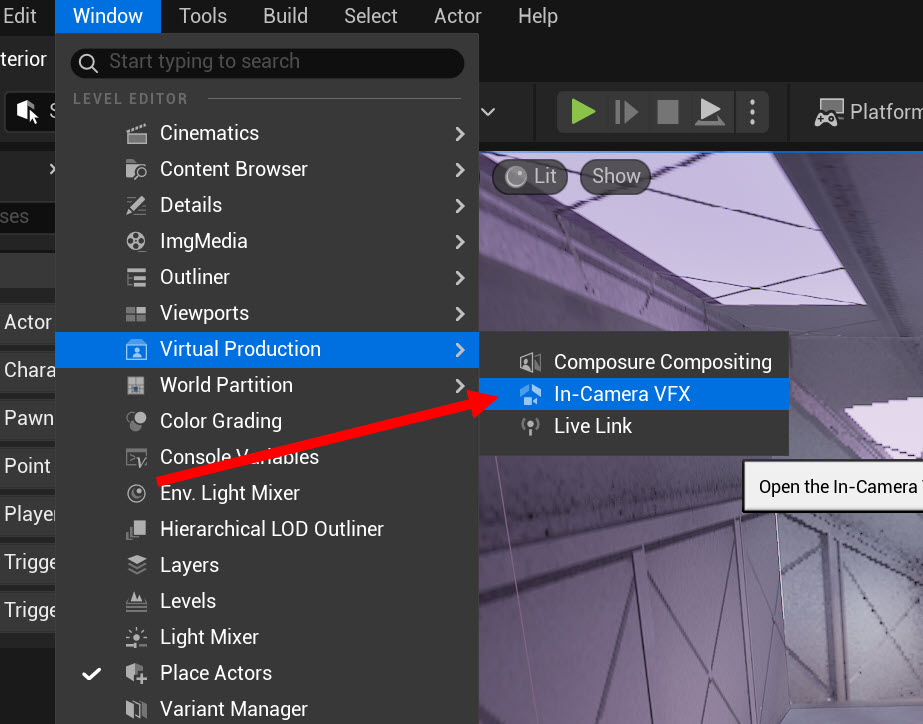Select the Actor item in Place Actors
The height and width of the screenshot is (724, 923).
28,323
